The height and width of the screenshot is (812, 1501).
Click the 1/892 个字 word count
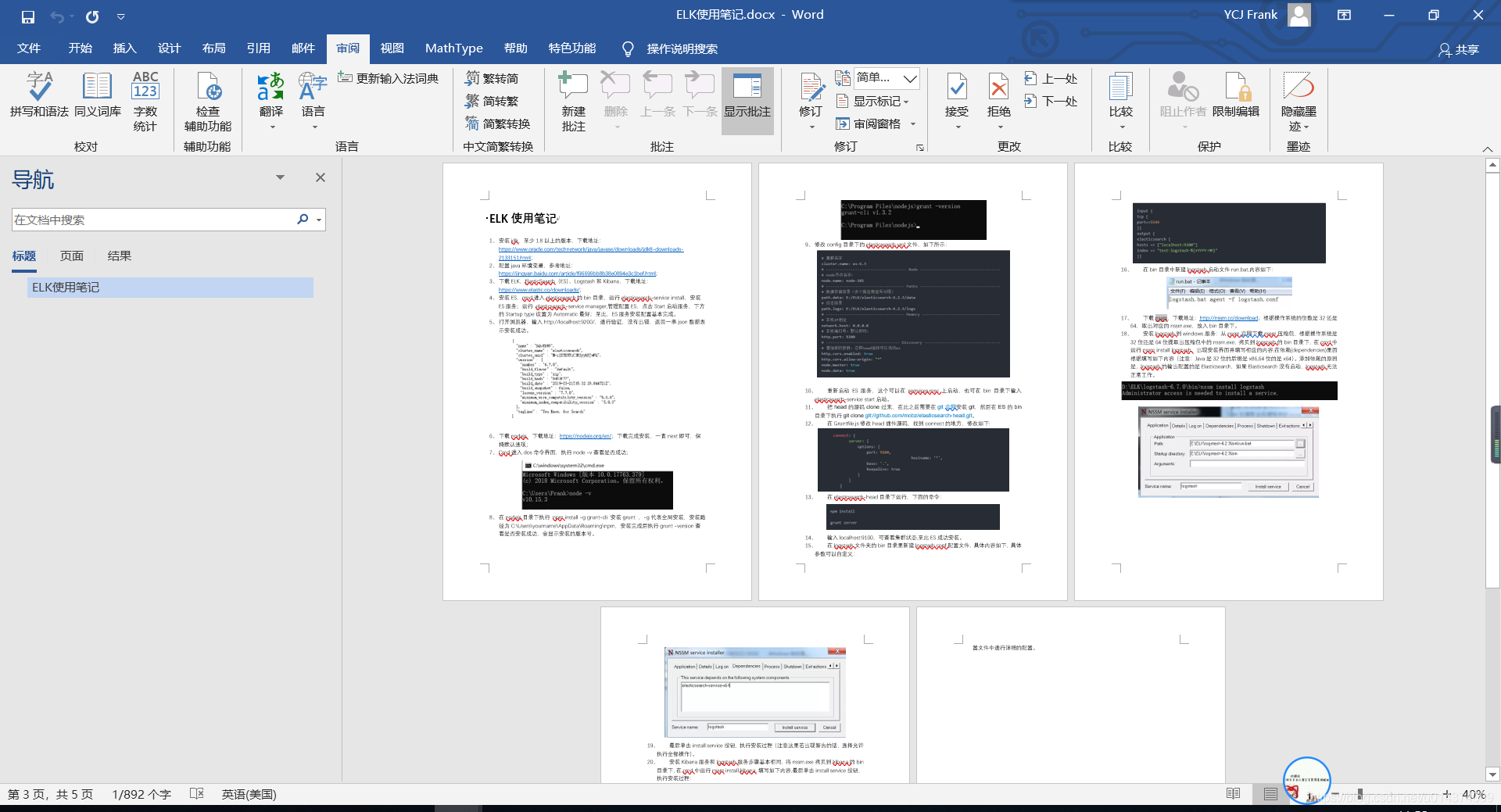coord(142,794)
